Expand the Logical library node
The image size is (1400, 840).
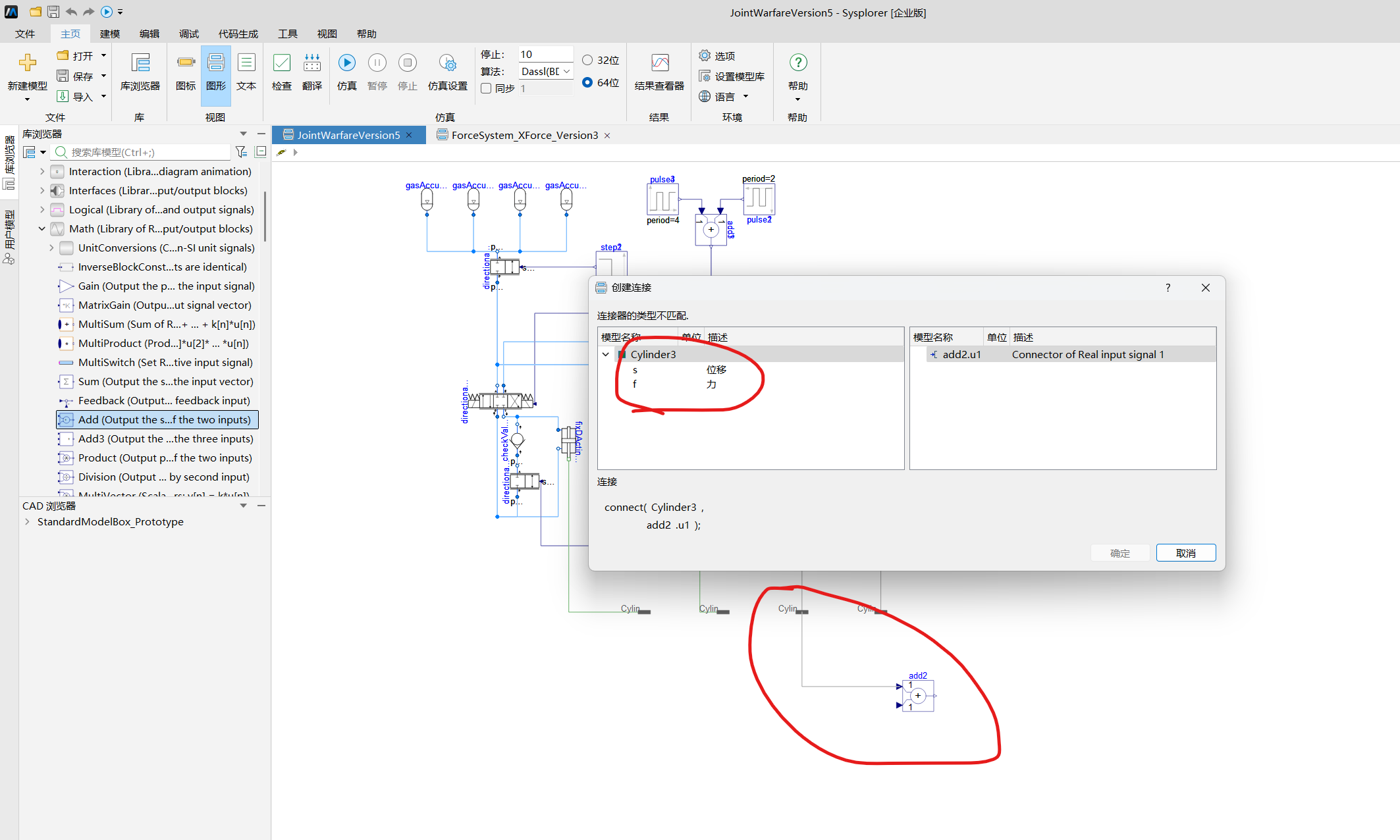(42, 209)
